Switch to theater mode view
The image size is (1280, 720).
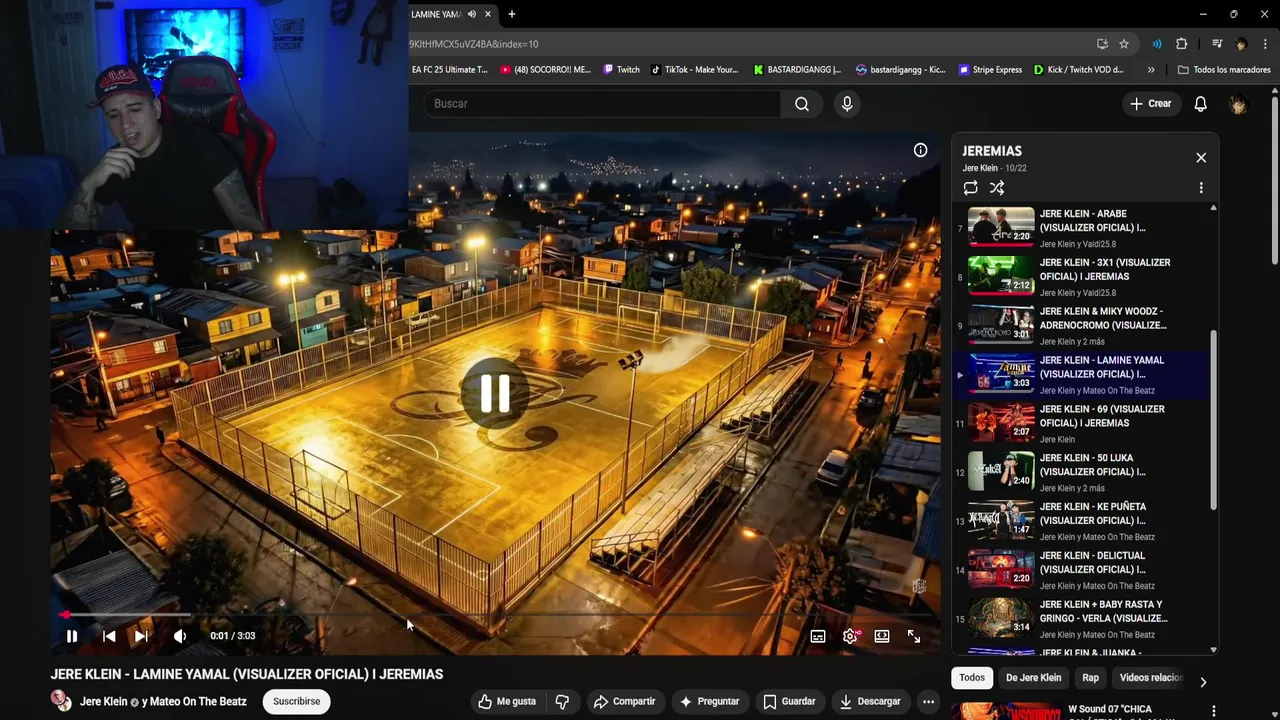(882, 636)
